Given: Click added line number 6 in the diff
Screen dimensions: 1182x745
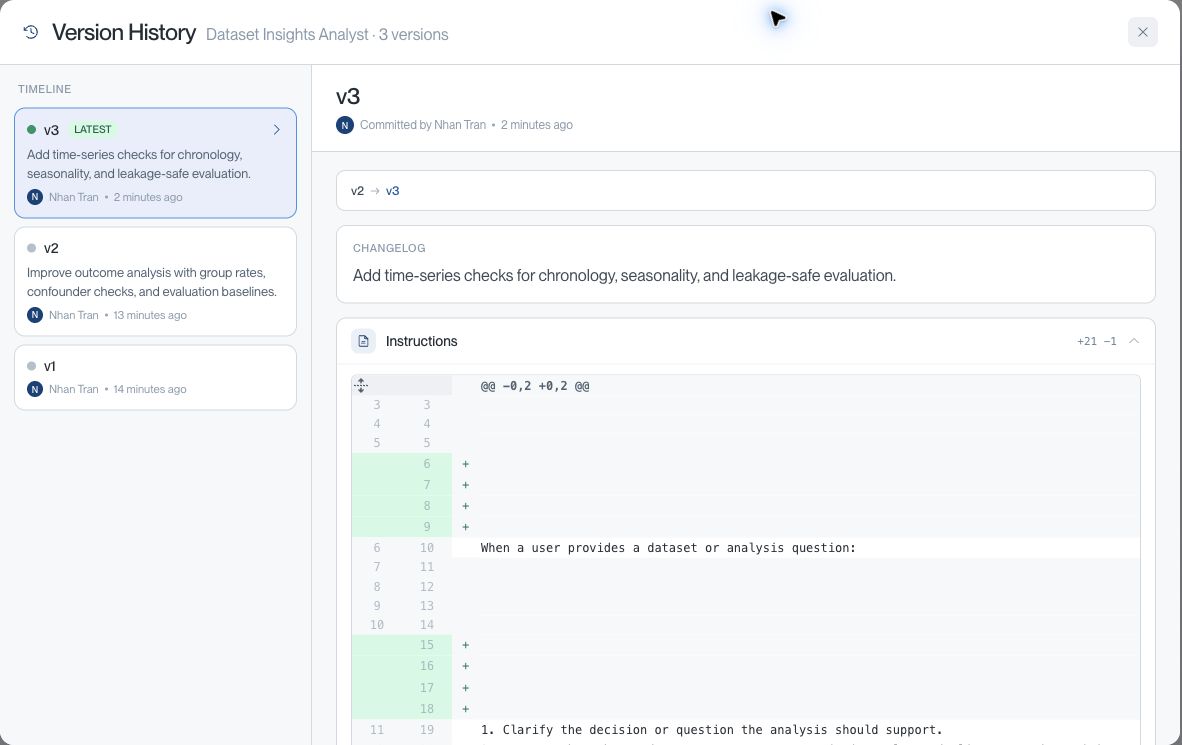Looking at the screenshot, I should [x=427, y=464].
